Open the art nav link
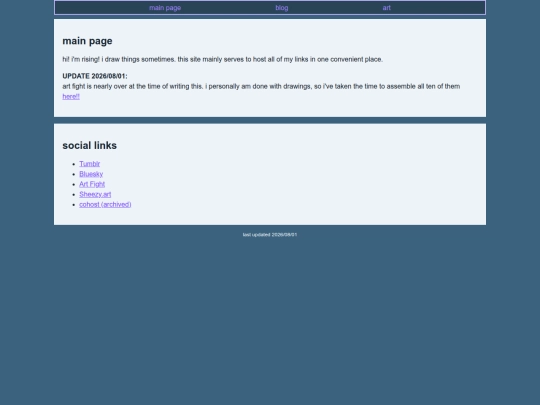This screenshot has width=540, height=405. click(386, 8)
